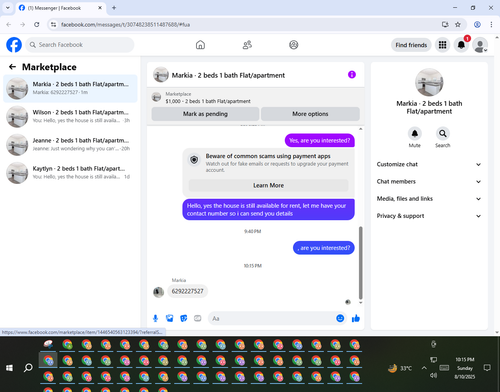This screenshot has width=500, height=392.
Task: Record a voice clip with microphone icon
Action: 155,318
